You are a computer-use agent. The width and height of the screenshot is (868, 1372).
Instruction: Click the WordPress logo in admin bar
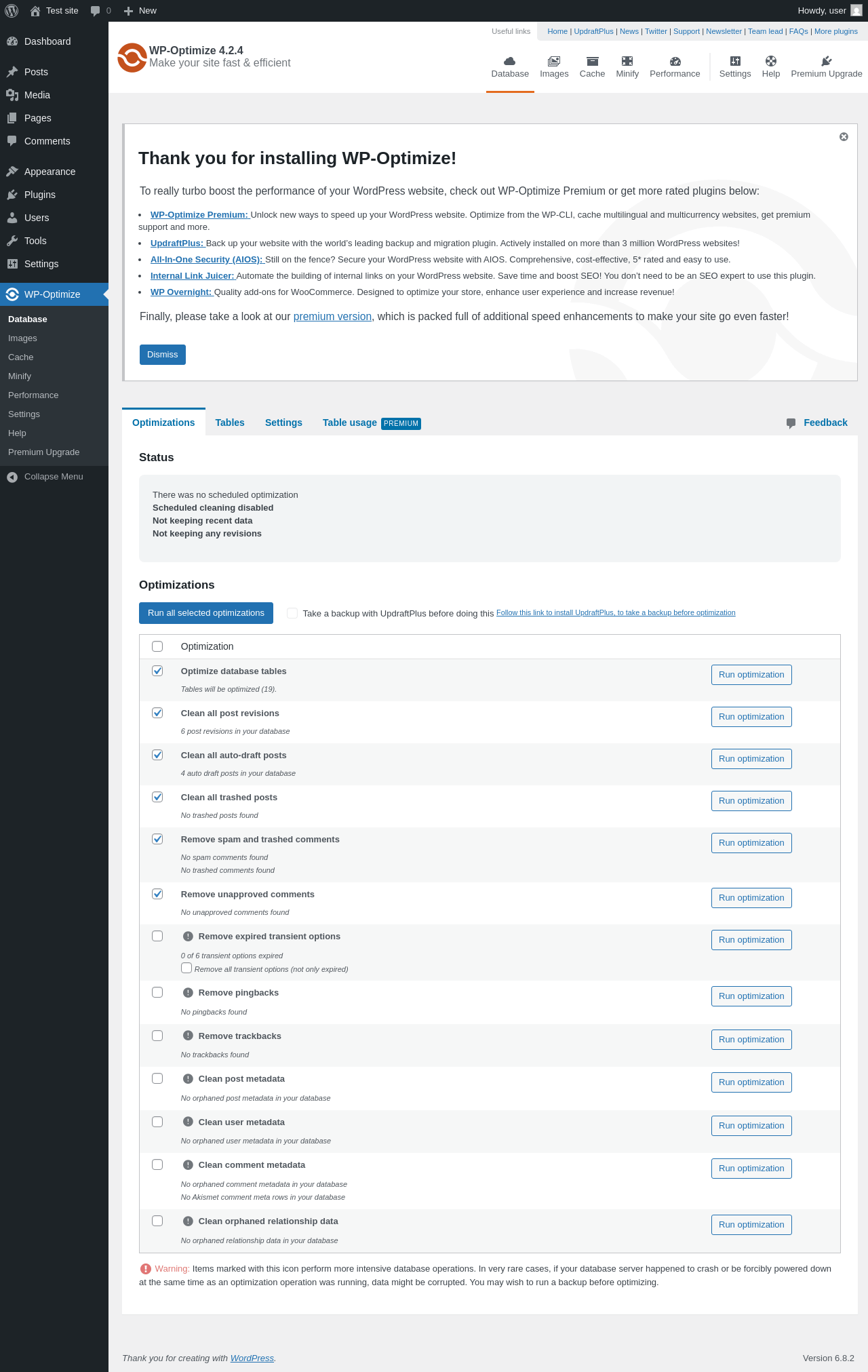(x=12, y=11)
